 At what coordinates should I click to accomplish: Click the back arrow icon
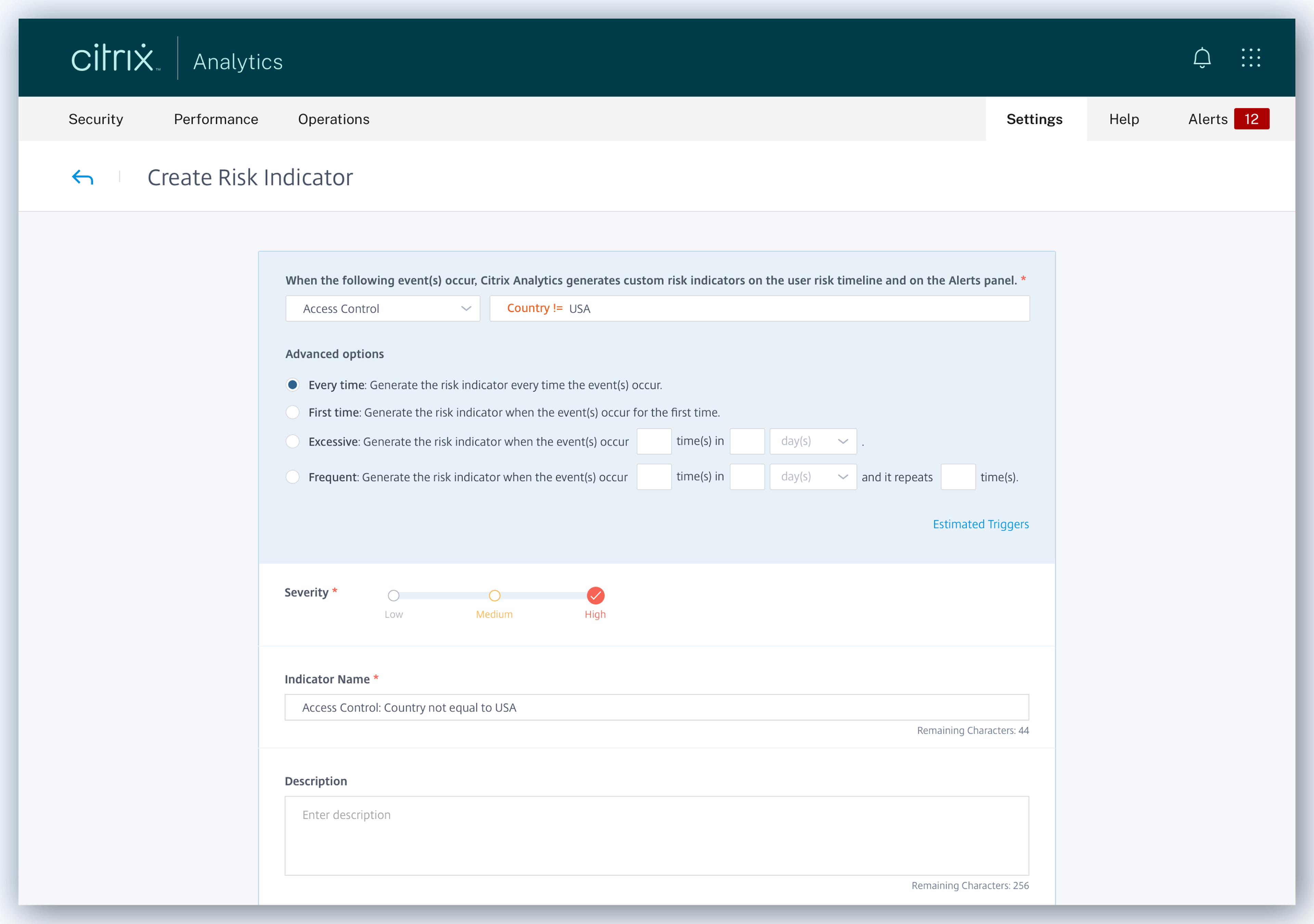point(82,177)
